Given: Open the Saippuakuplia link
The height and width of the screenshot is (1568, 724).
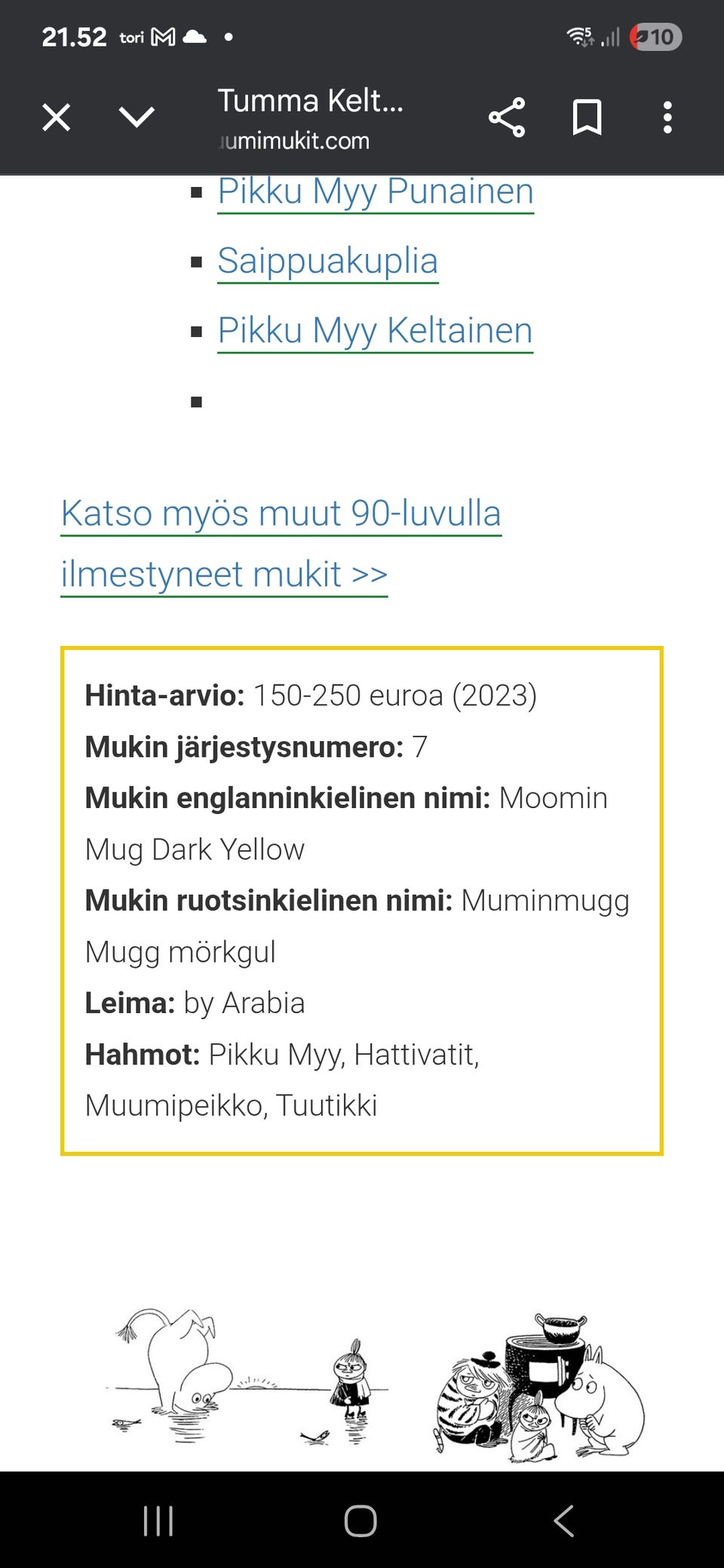Looking at the screenshot, I should point(328,262).
